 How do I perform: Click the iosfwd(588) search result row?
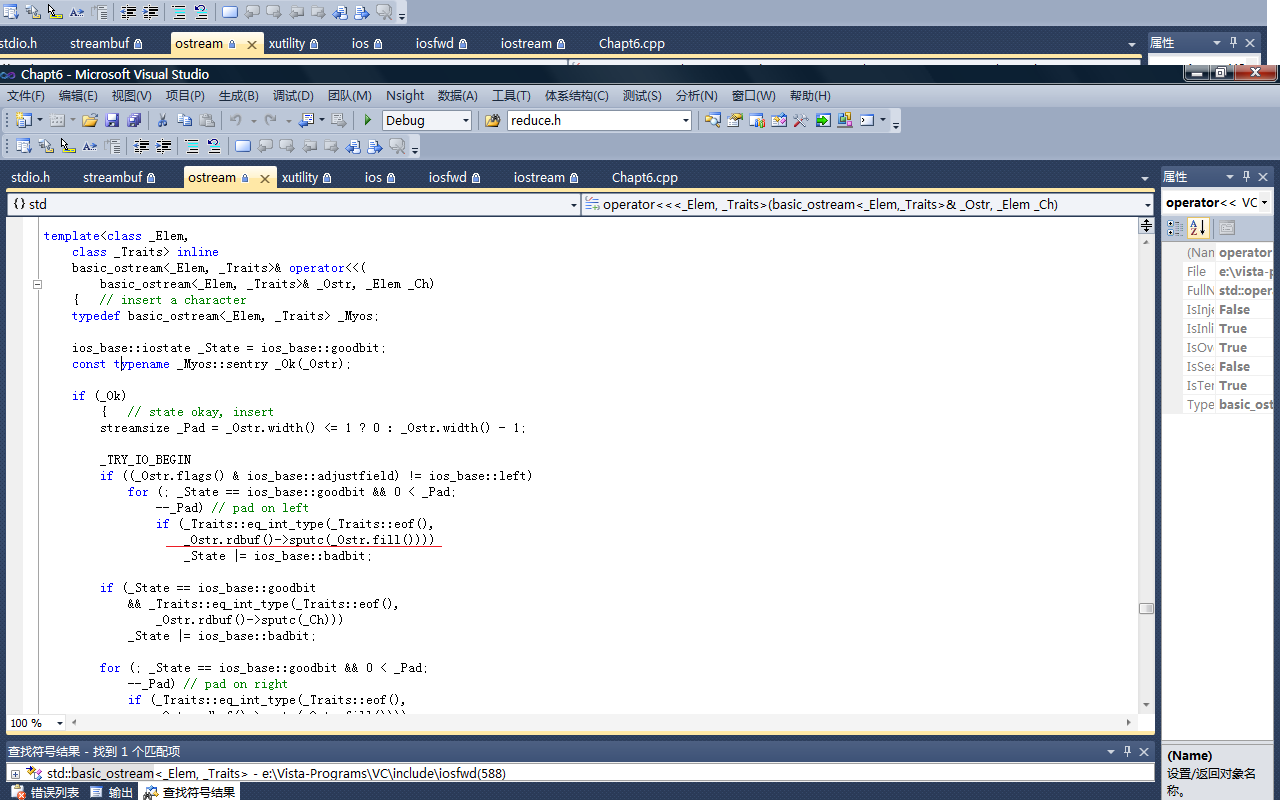pos(580,773)
